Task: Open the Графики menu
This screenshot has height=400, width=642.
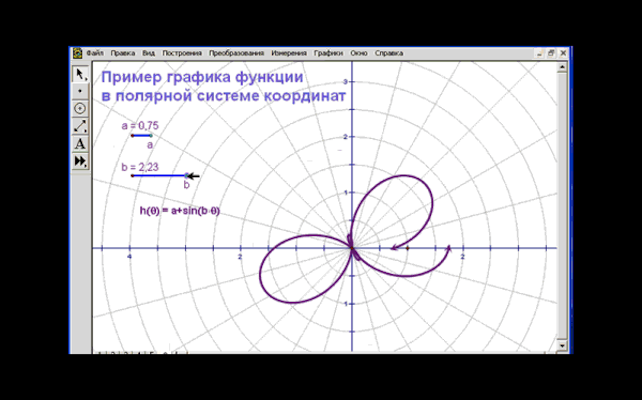Action: 328,53
